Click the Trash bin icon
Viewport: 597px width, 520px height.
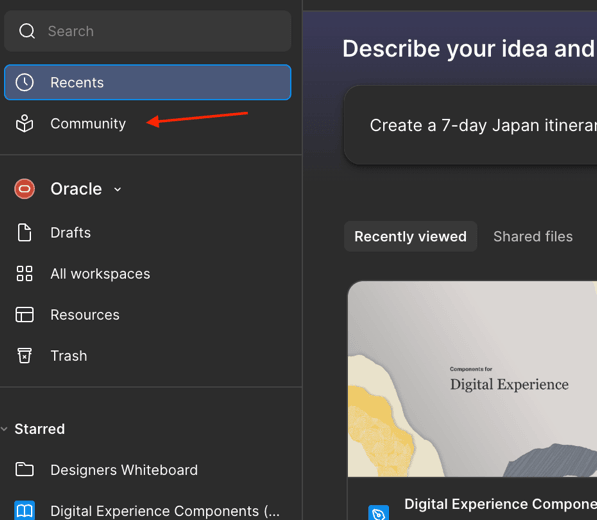point(25,356)
